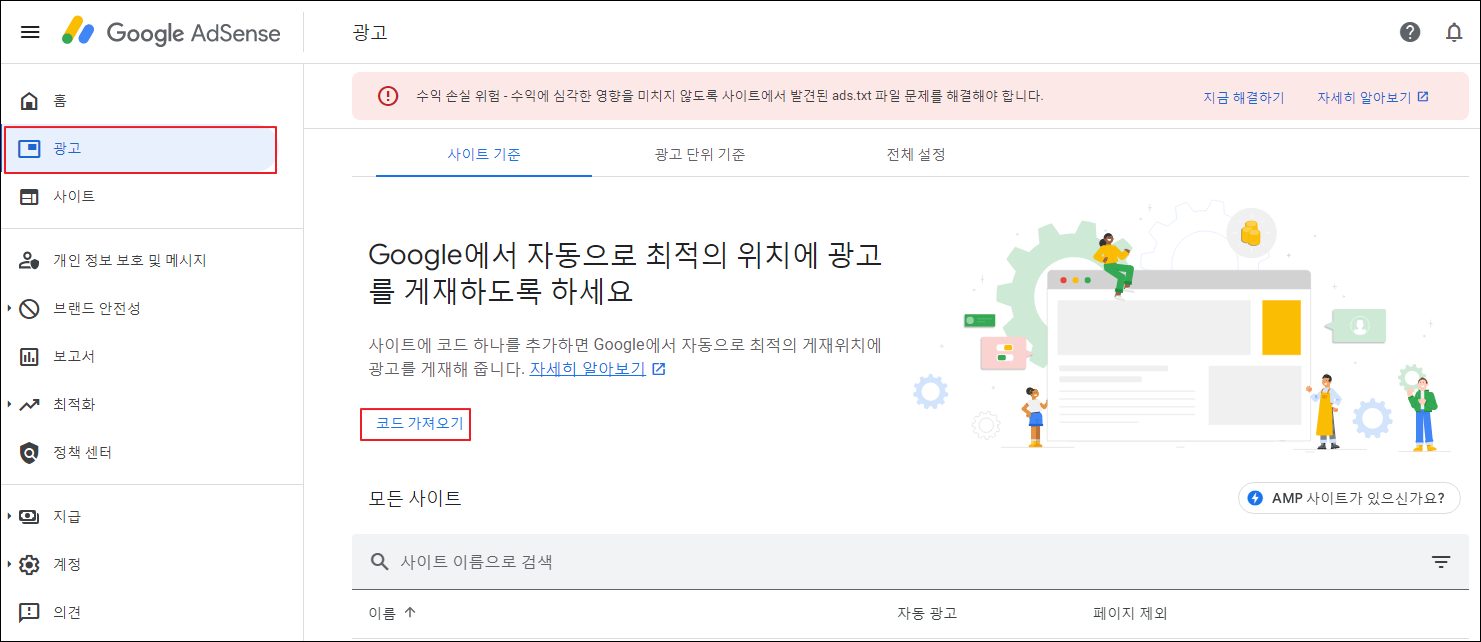Click the 모든 사이트 heading
Screen dimensions: 1481x642
(x=415, y=498)
